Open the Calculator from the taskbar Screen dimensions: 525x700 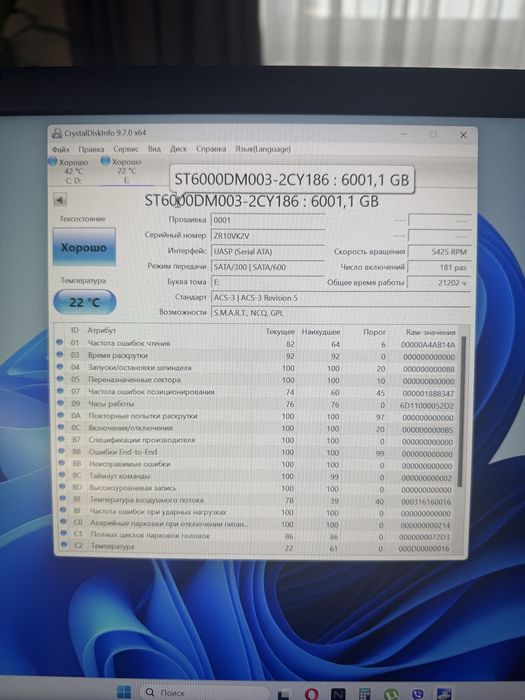click(365, 694)
